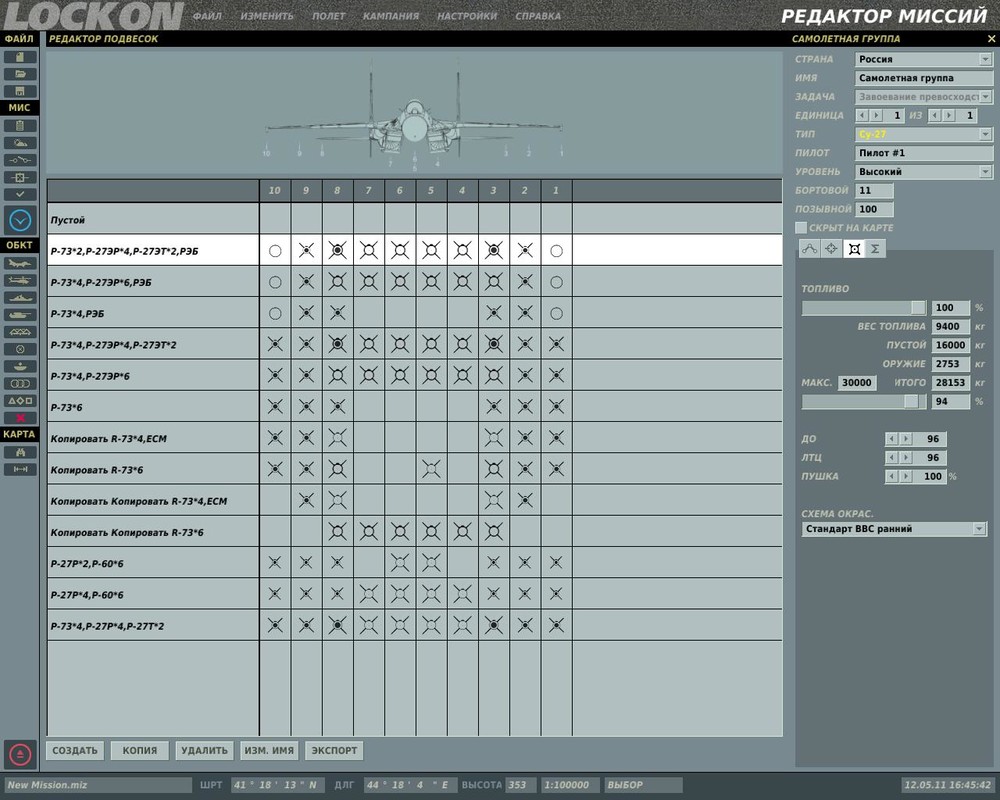Open the СПРАВКА menu
This screenshot has height=800, width=1000.
pyautogui.click(x=538, y=16)
